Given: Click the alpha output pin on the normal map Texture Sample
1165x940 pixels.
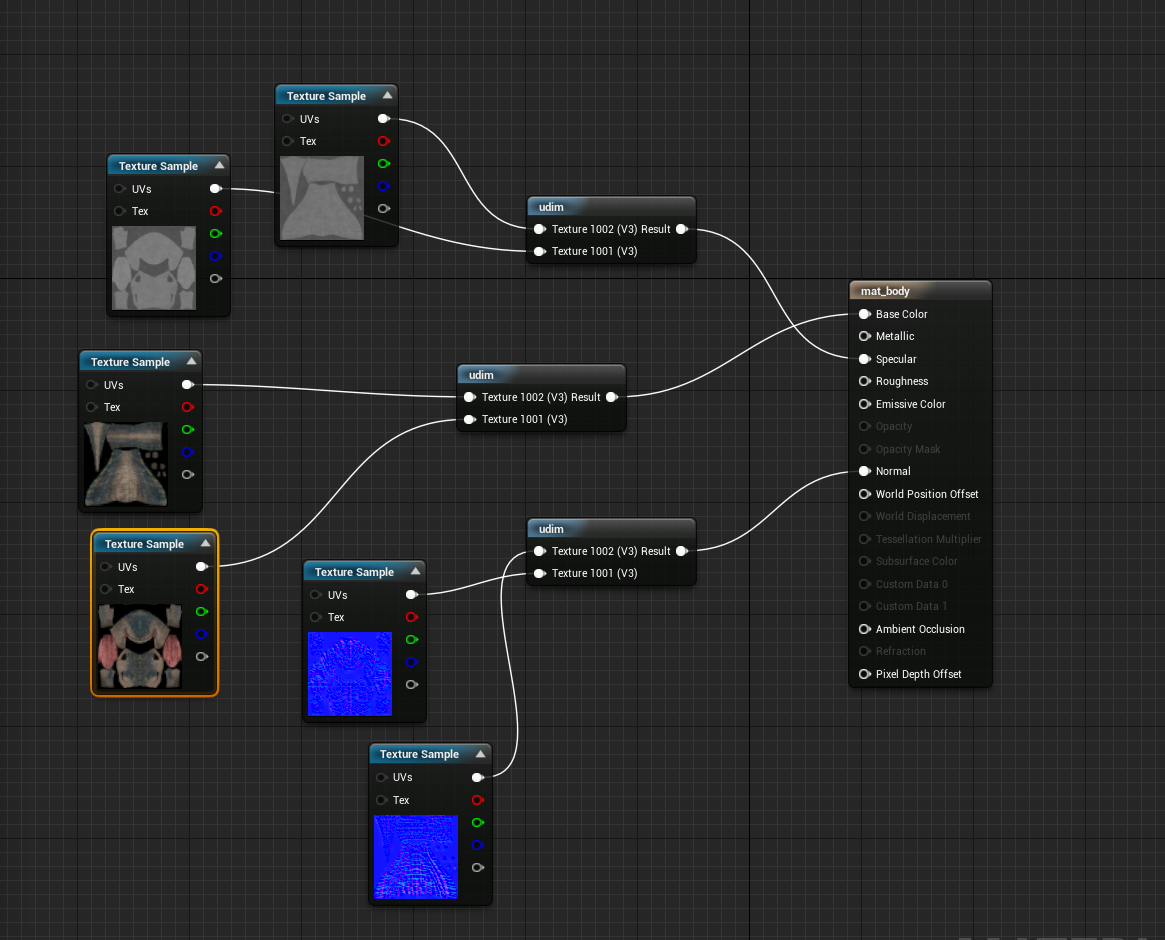Looking at the screenshot, I should [x=411, y=685].
